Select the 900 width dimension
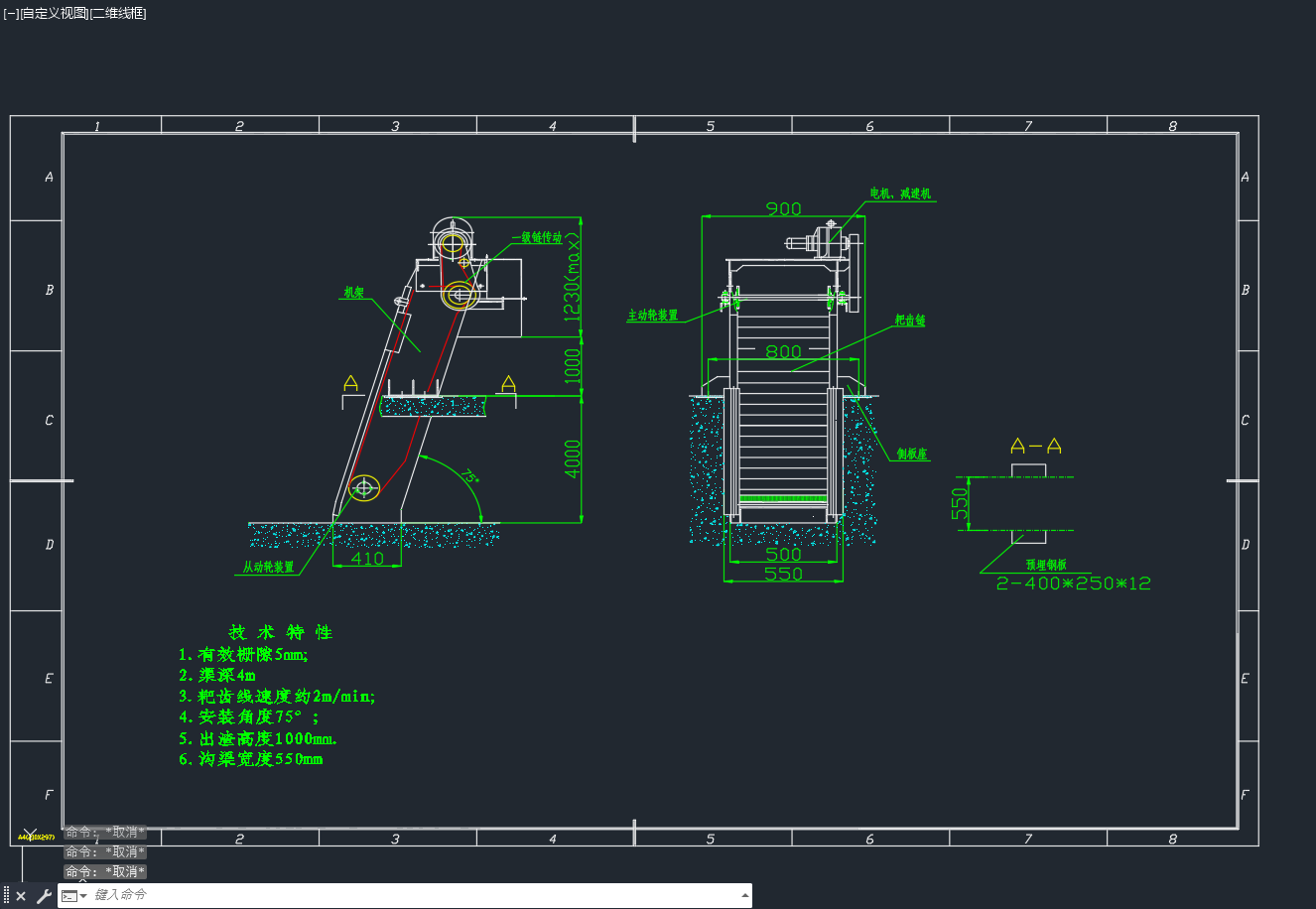This screenshot has width=1316, height=909. pyautogui.click(x=783, y=209)
